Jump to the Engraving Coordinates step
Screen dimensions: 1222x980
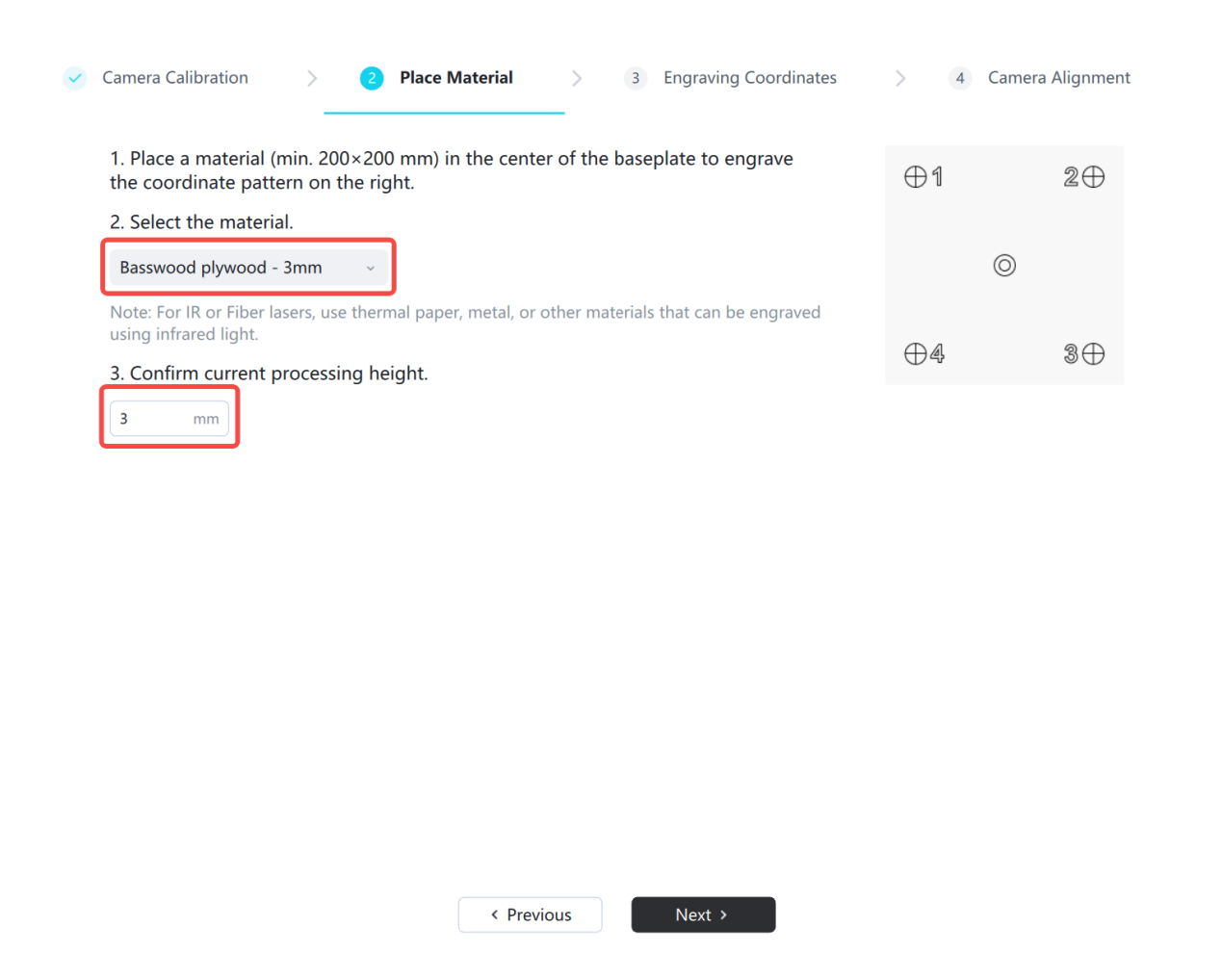click(x=749, y=78)
